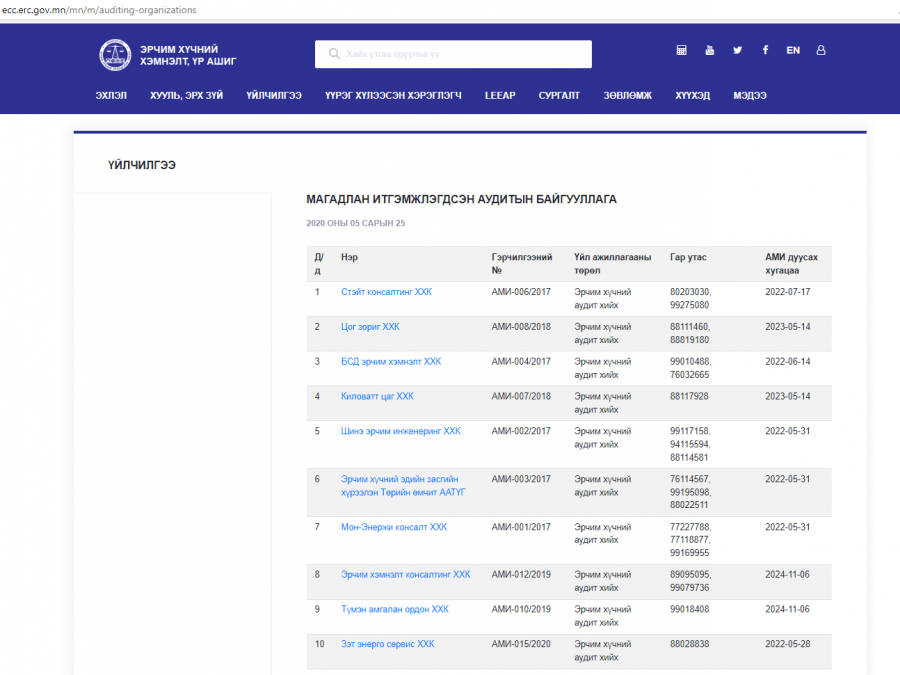Focus the site search input field

tap(453, 54)
